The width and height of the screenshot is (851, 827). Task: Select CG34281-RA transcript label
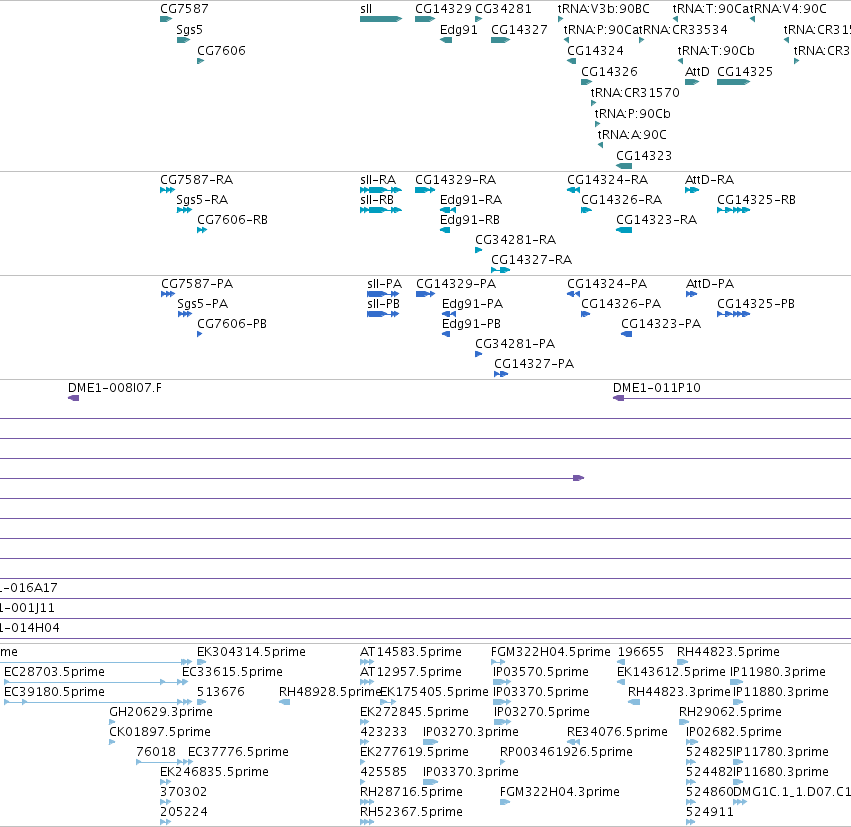(x=516, y=240)
